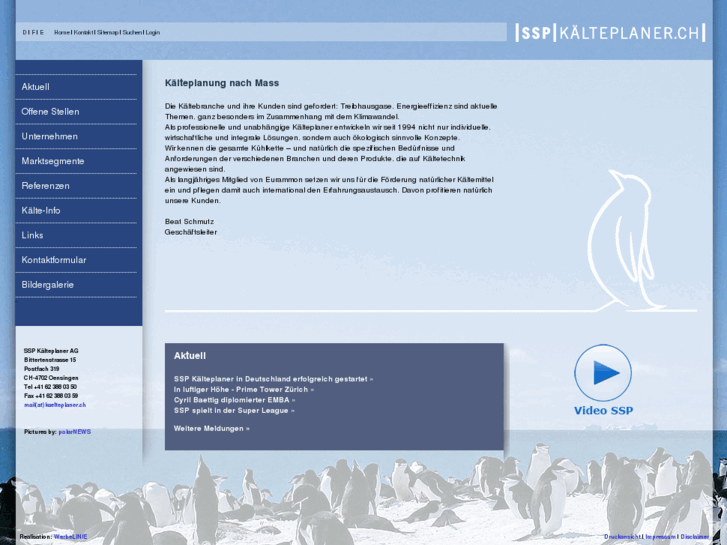Play the Video SSP clip

[x=603, y=373]
